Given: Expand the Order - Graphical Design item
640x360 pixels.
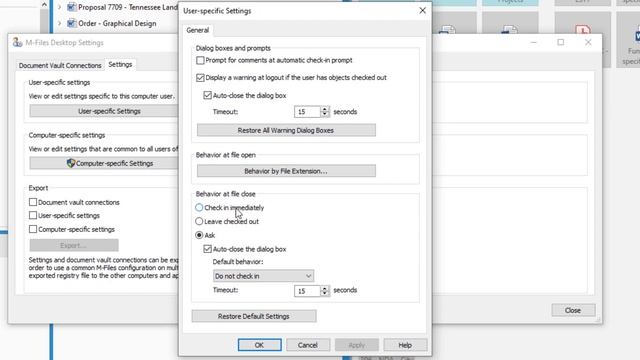Looking at the screenshot, I should [59, 24].
